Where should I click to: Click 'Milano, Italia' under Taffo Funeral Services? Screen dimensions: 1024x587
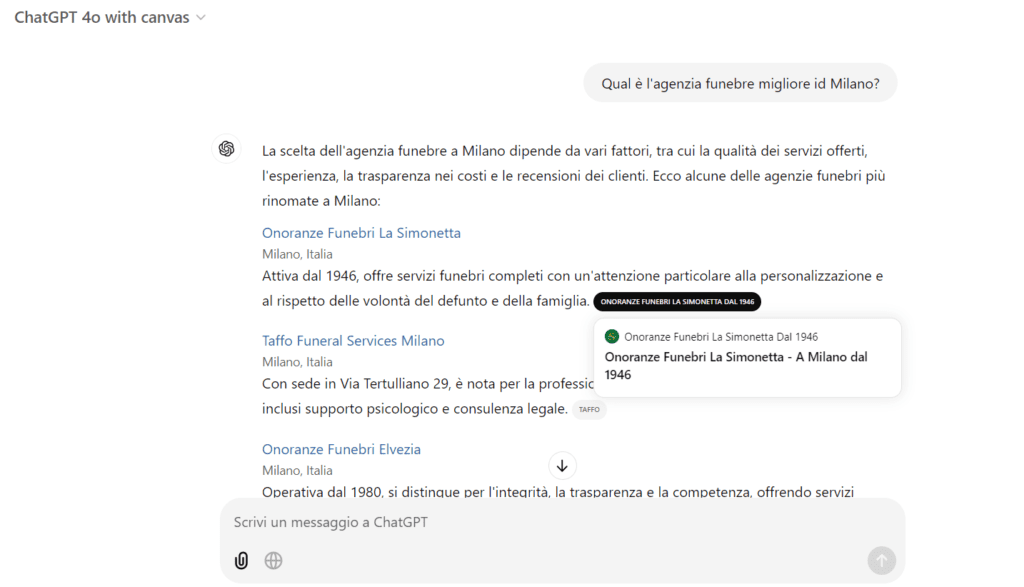297,362
